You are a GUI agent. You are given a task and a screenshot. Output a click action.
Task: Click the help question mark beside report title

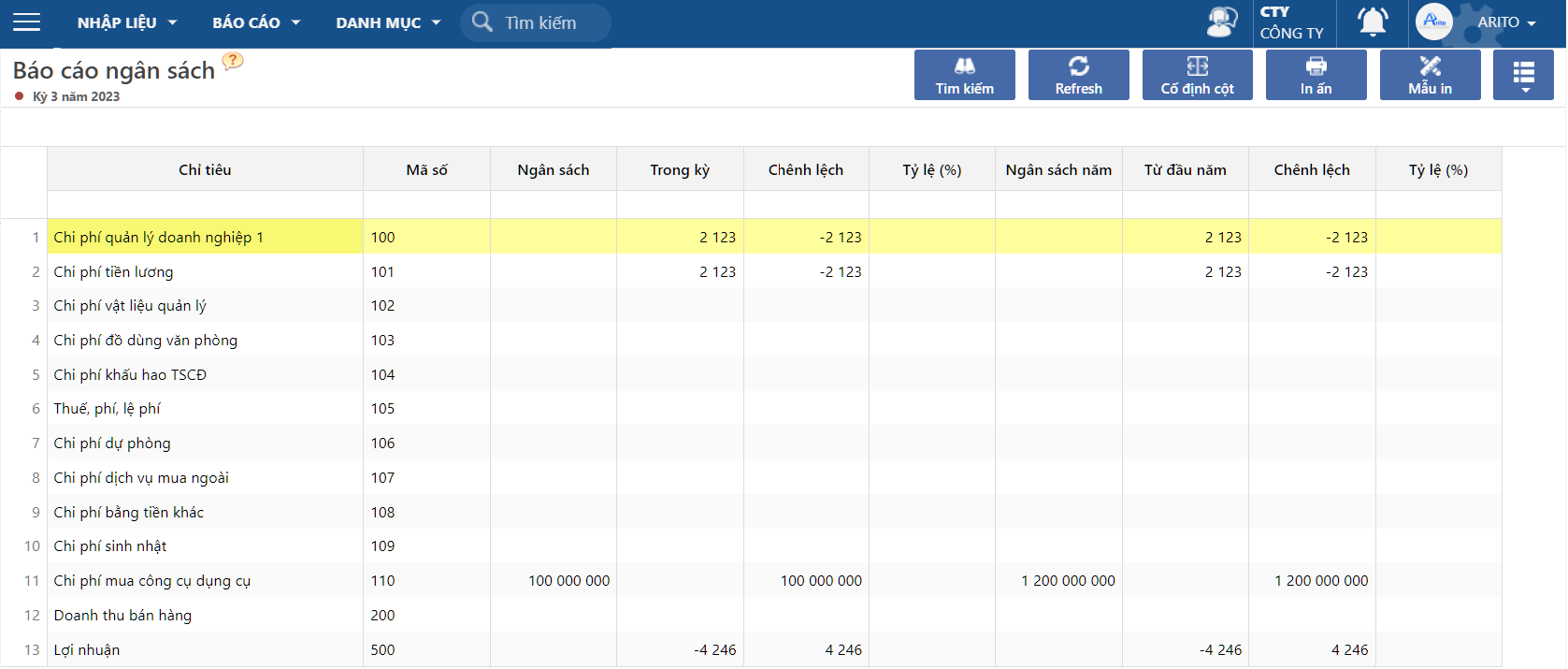coord(233,62)
